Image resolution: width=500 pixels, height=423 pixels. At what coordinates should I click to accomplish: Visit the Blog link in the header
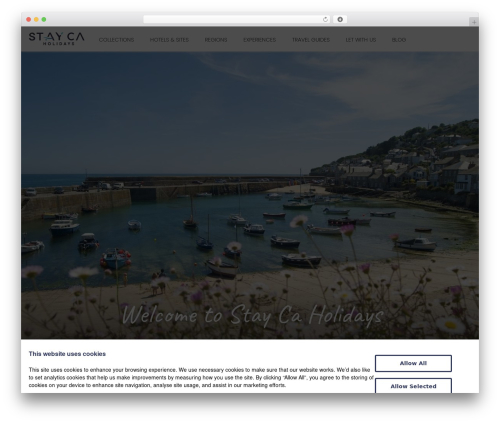tap(399, 40)
